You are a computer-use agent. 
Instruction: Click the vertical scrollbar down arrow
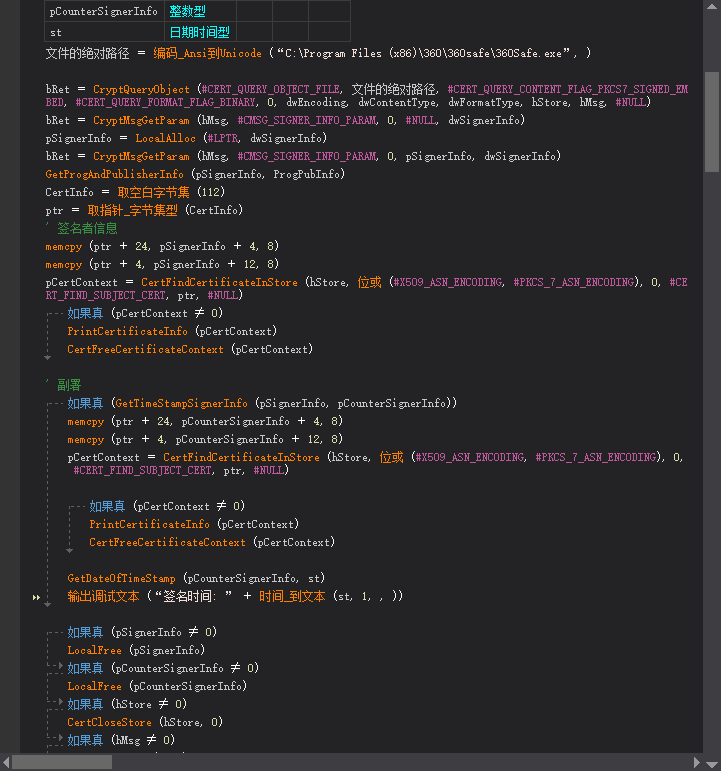[x=712, y=764]
